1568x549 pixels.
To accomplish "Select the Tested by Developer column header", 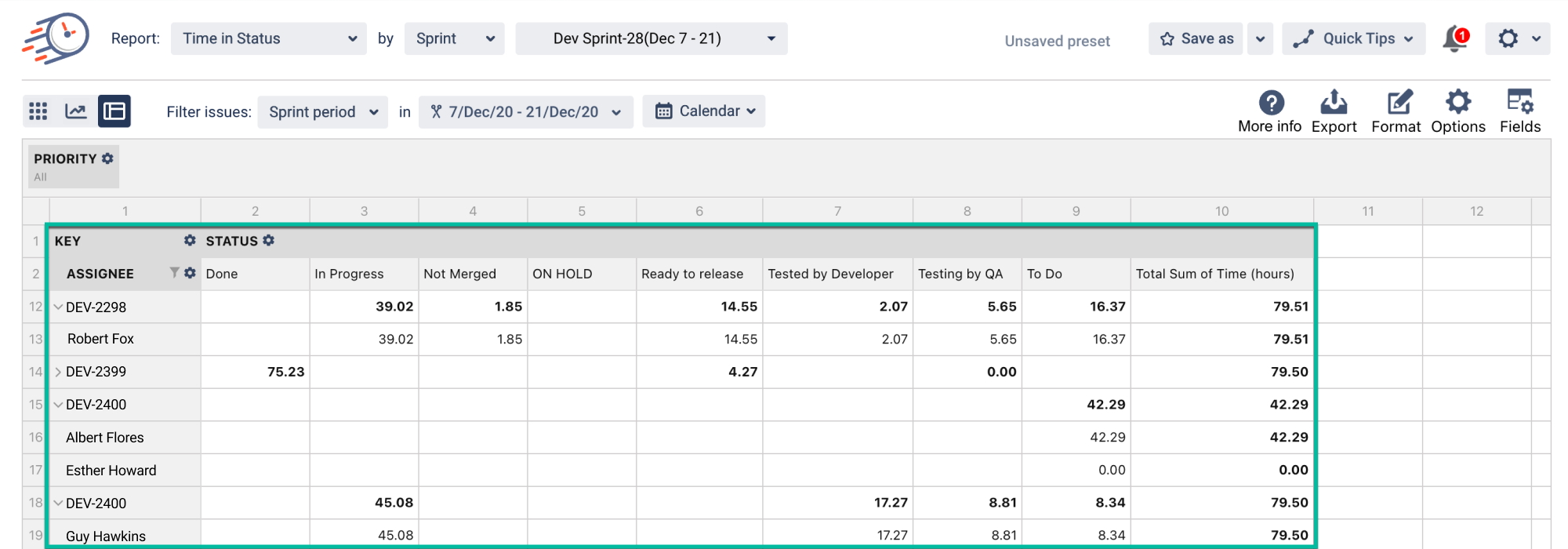I will coord(837,274).
